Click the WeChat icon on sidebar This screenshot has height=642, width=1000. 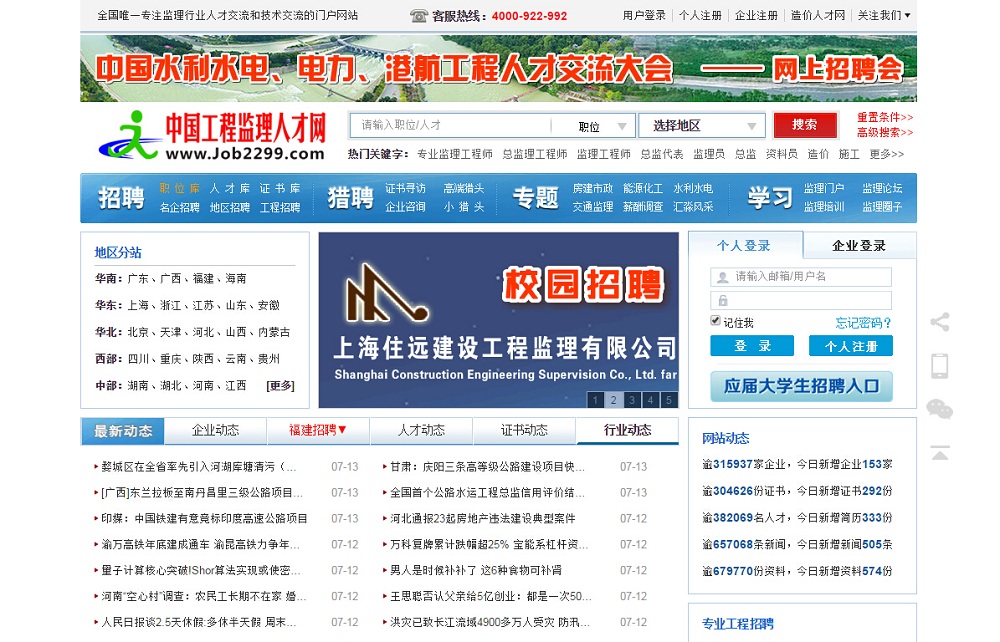pyautogui.click(x=939, y=409)
